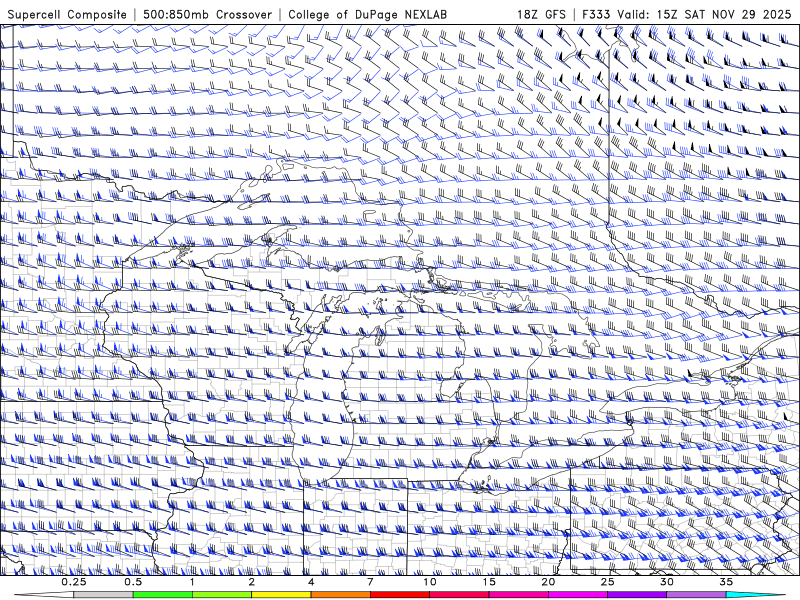This screenshot has height=600, width=800.
Task: Click the legend value 4
Action: click(x=311, y=582)
